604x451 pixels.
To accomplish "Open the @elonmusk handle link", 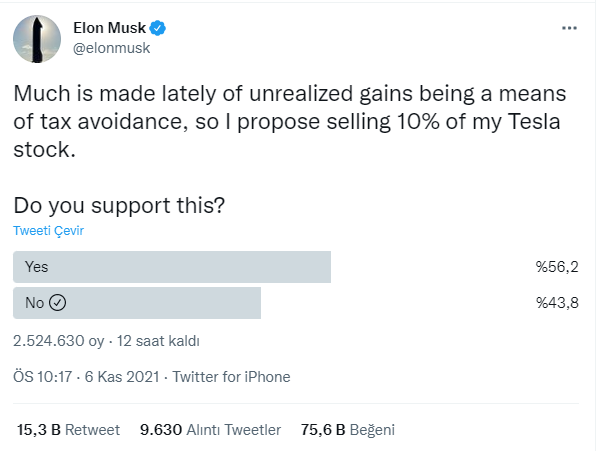I will tap(111, 48).
